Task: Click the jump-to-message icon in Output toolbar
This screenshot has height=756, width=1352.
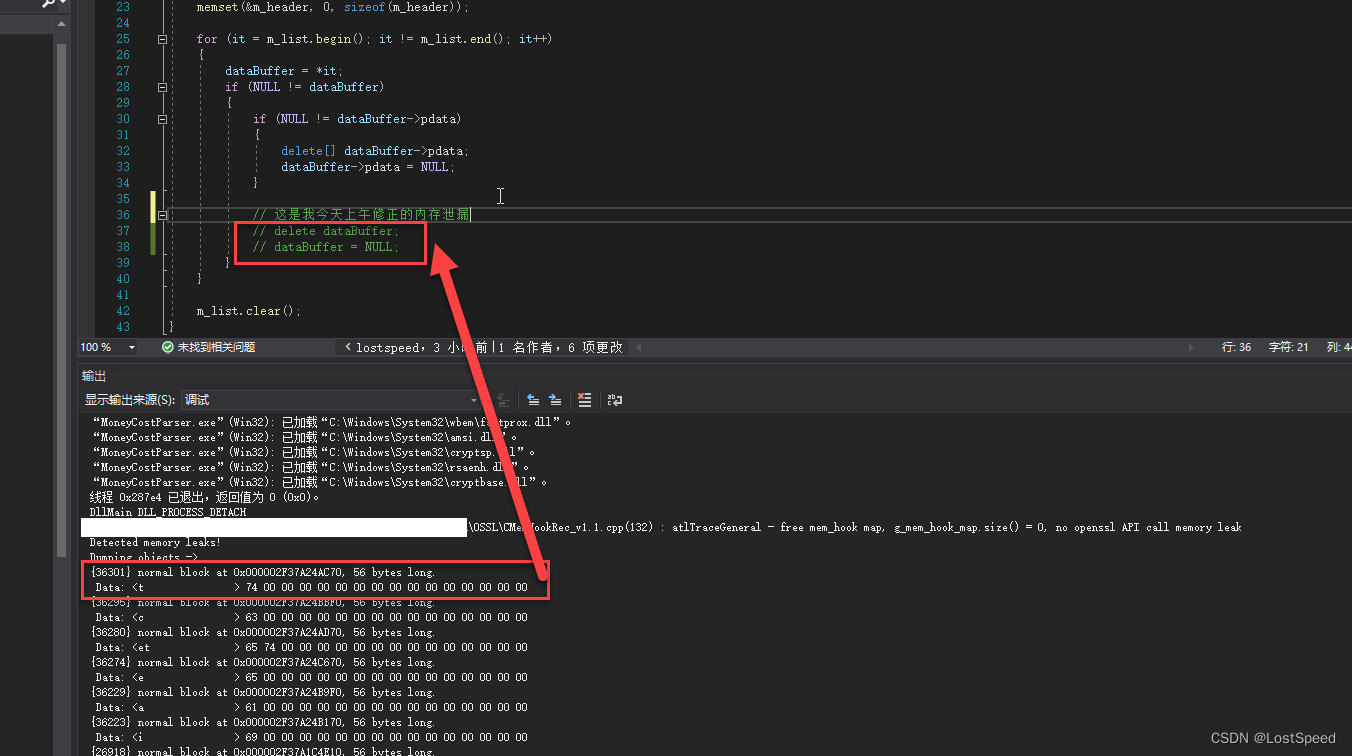Action: click(502, 399)
